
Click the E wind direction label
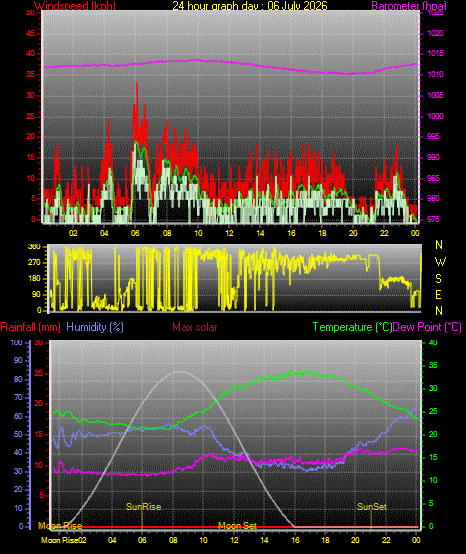point(438,295)
